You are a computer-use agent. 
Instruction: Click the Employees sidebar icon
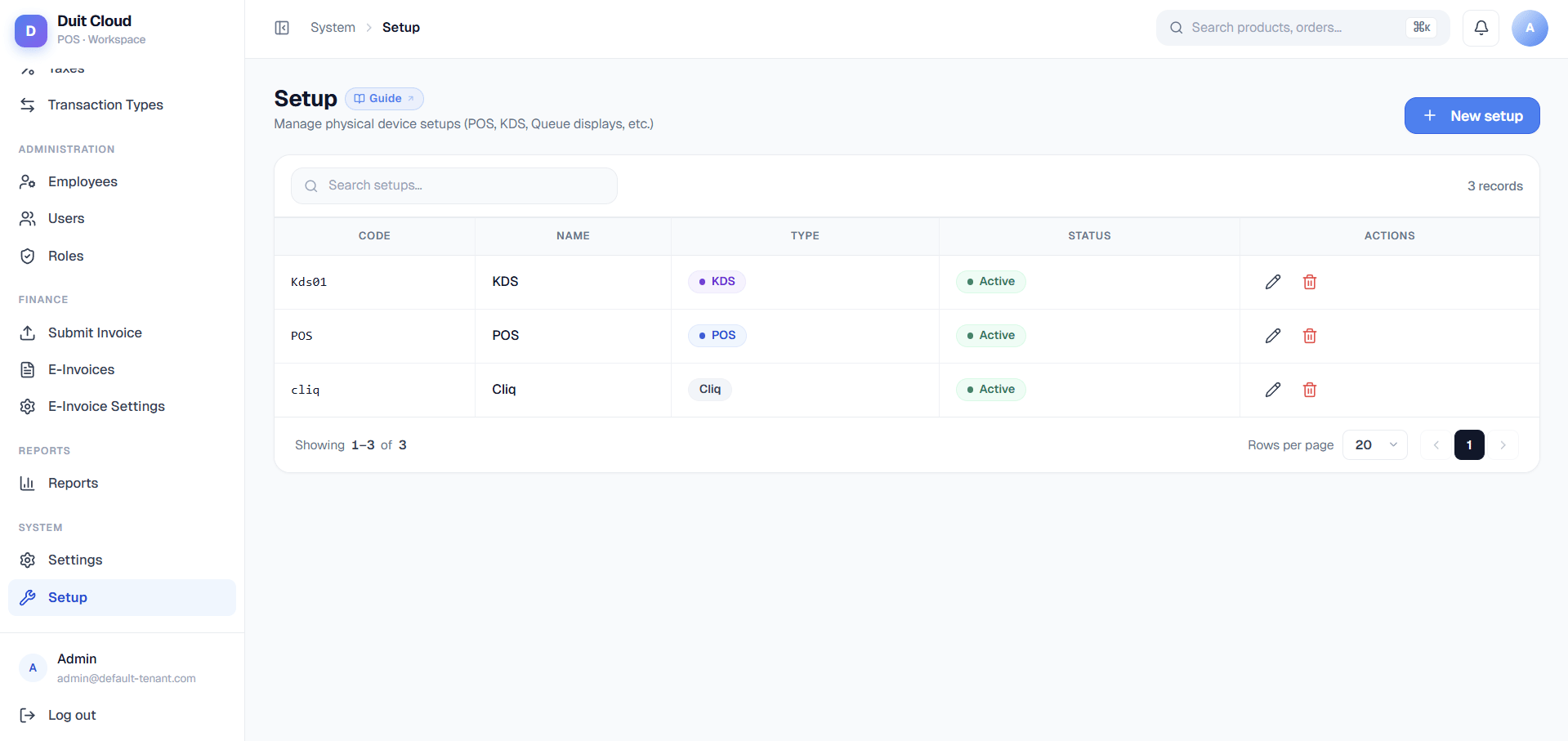28,181
